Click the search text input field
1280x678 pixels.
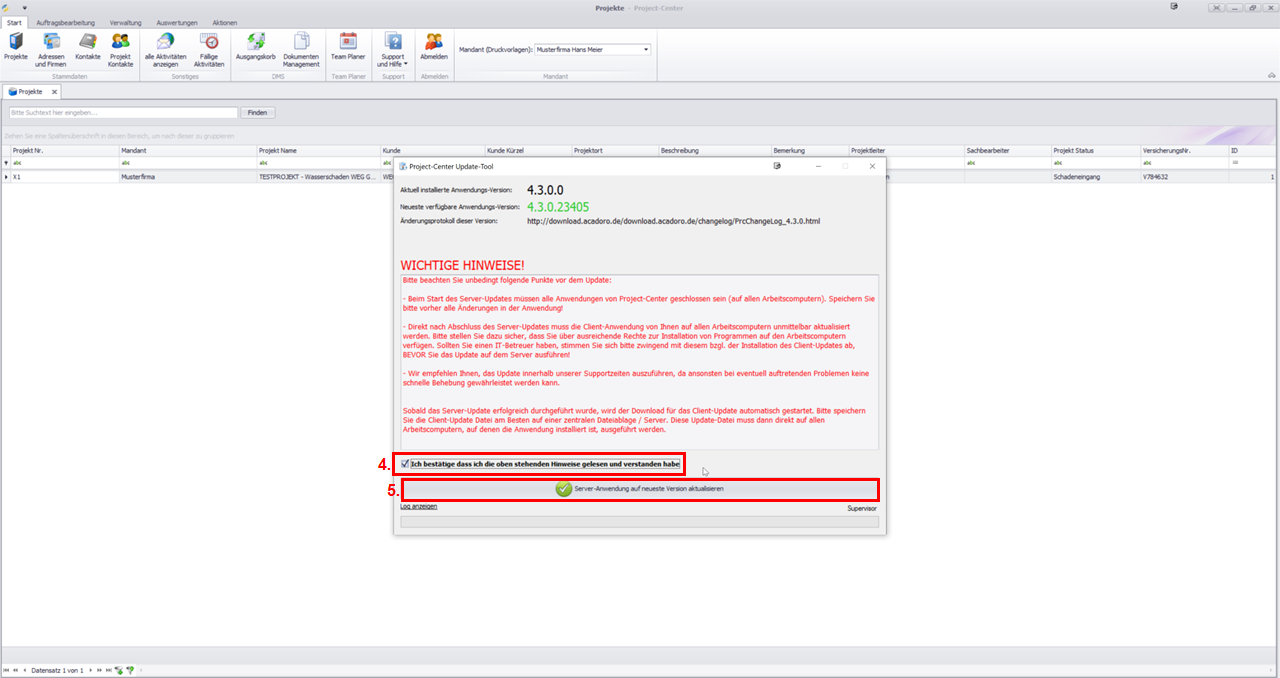(x=123, y=113)
